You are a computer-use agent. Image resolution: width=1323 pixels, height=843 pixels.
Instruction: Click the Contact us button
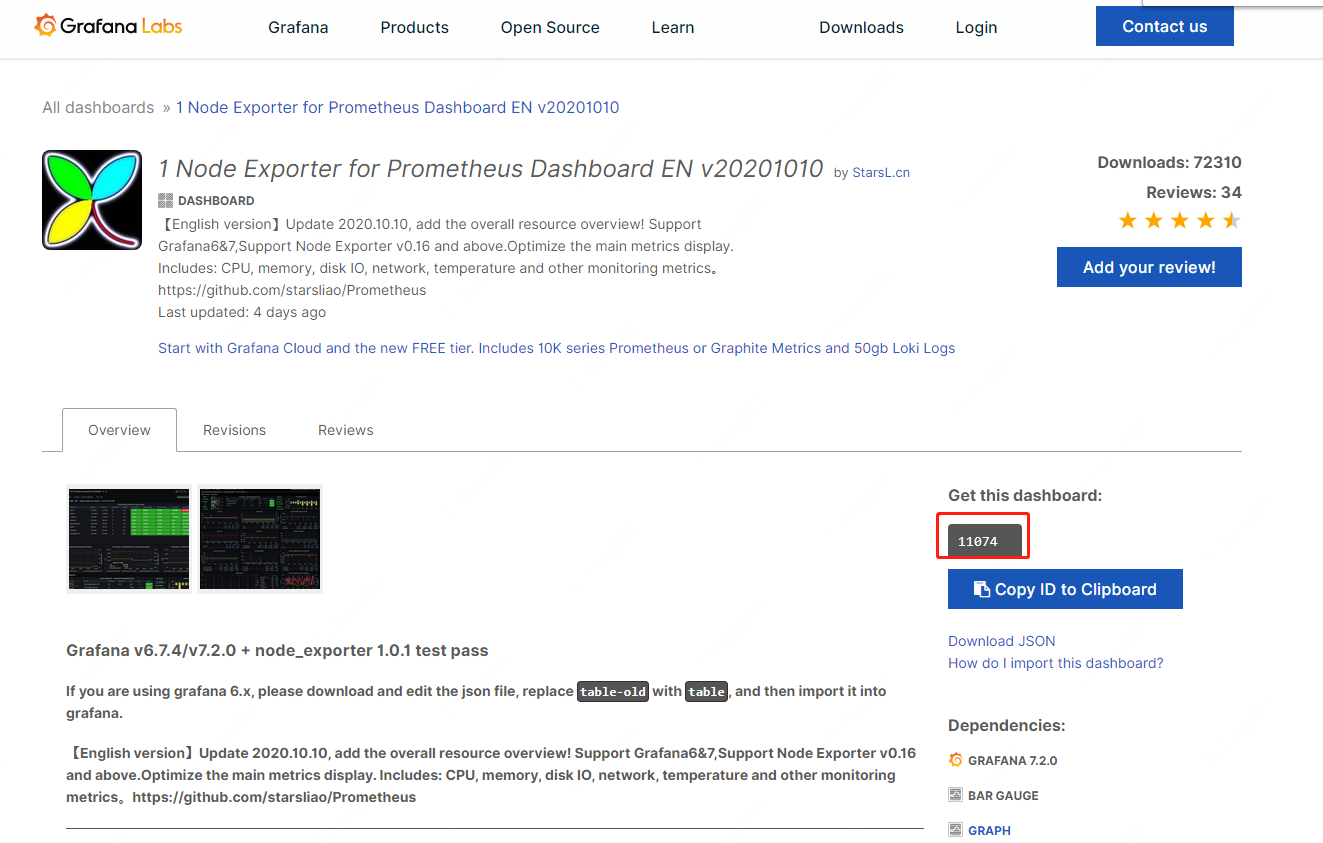[x=1165, y=26]
